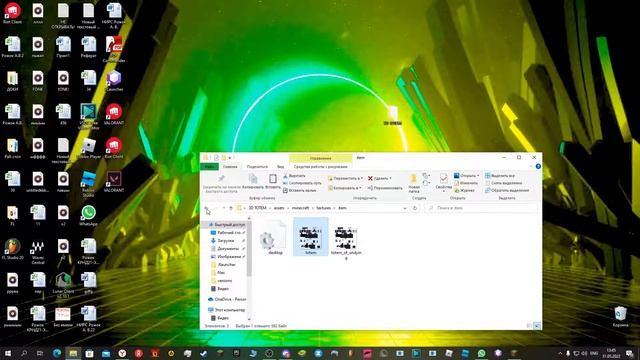The width and height of the screenshot is (640, 360).
Task: Open the WhatsApp desktop shortcut
Action: (88, 216)
